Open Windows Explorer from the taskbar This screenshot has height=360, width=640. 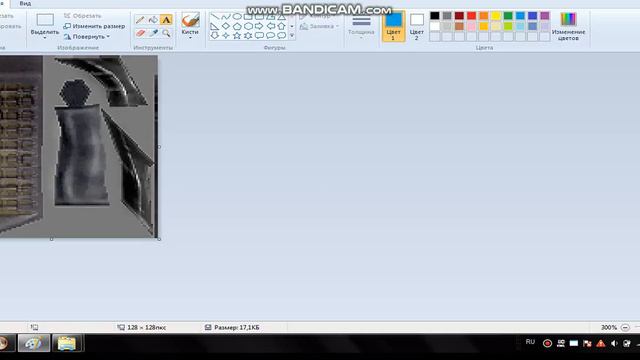(67, 343)
